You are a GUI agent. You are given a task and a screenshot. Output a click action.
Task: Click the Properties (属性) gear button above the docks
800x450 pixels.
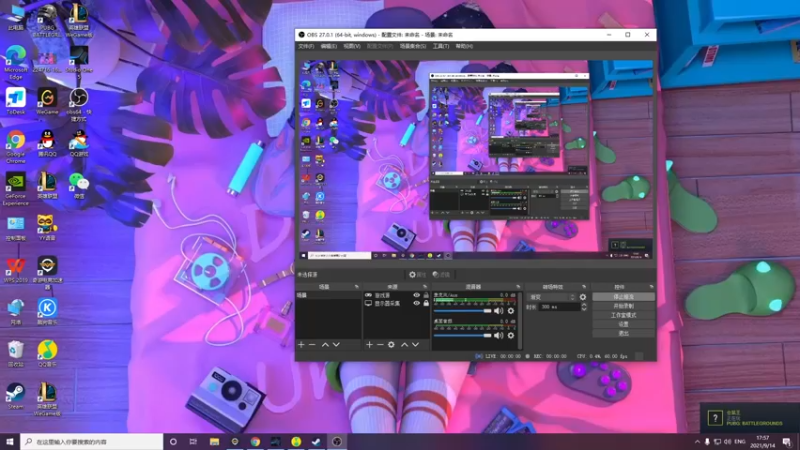[417, 274]
